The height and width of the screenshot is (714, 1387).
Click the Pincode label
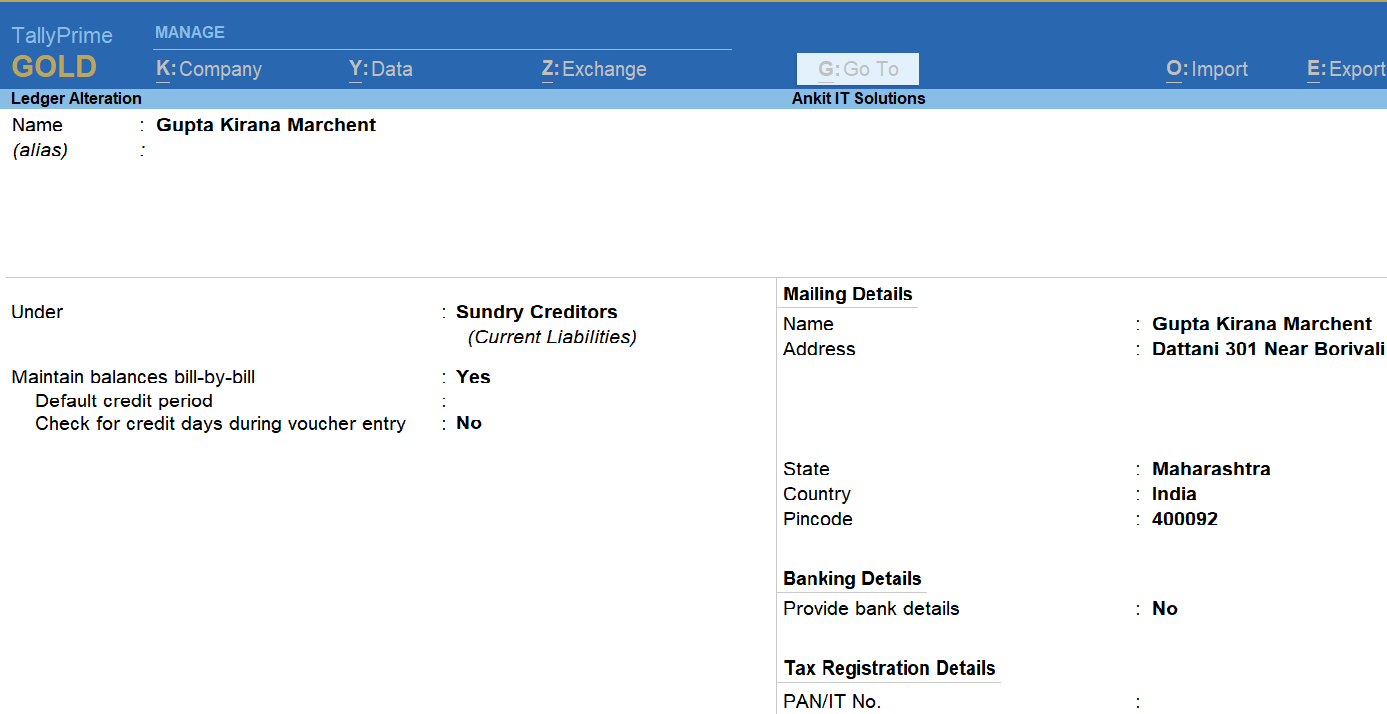818,519
